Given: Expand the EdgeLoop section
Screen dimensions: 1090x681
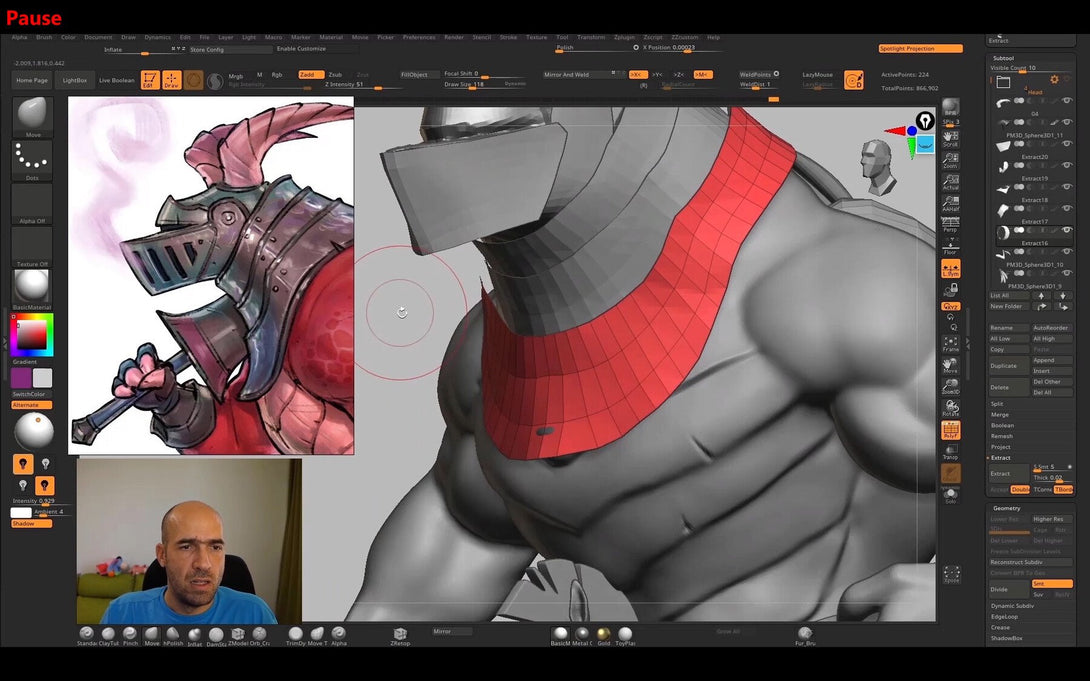Looking at the screenshot, I should point(1004,616).
